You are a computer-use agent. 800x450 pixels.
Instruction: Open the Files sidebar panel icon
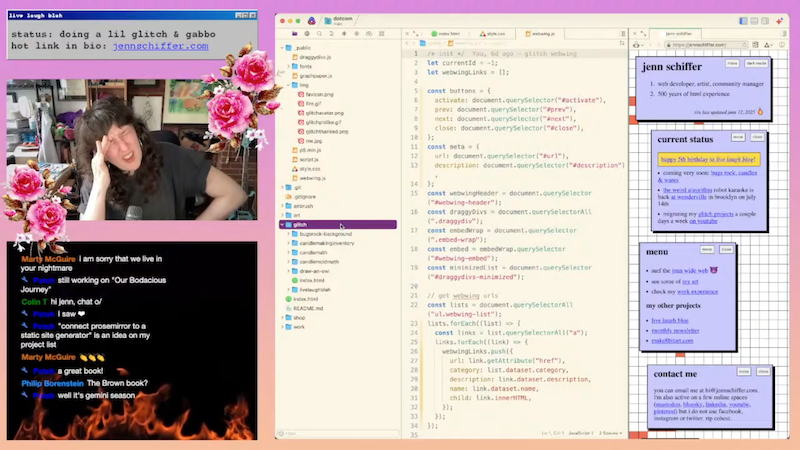coord(294,34)
